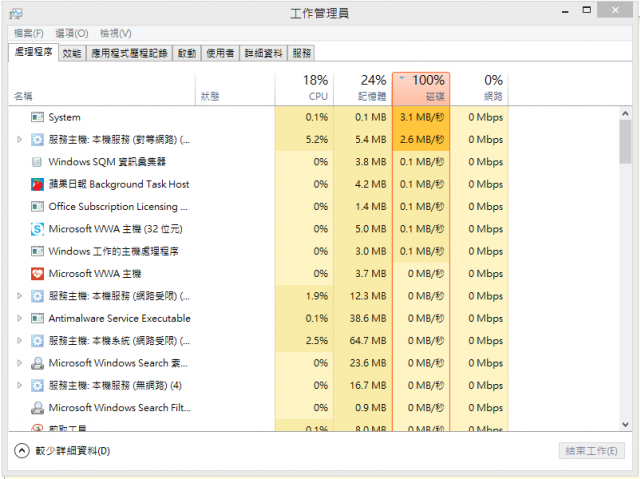The width and height of the screenshot is (640, 479).
Task: Sort by the 18% CPU column header
Action: [x=304, y=89]
